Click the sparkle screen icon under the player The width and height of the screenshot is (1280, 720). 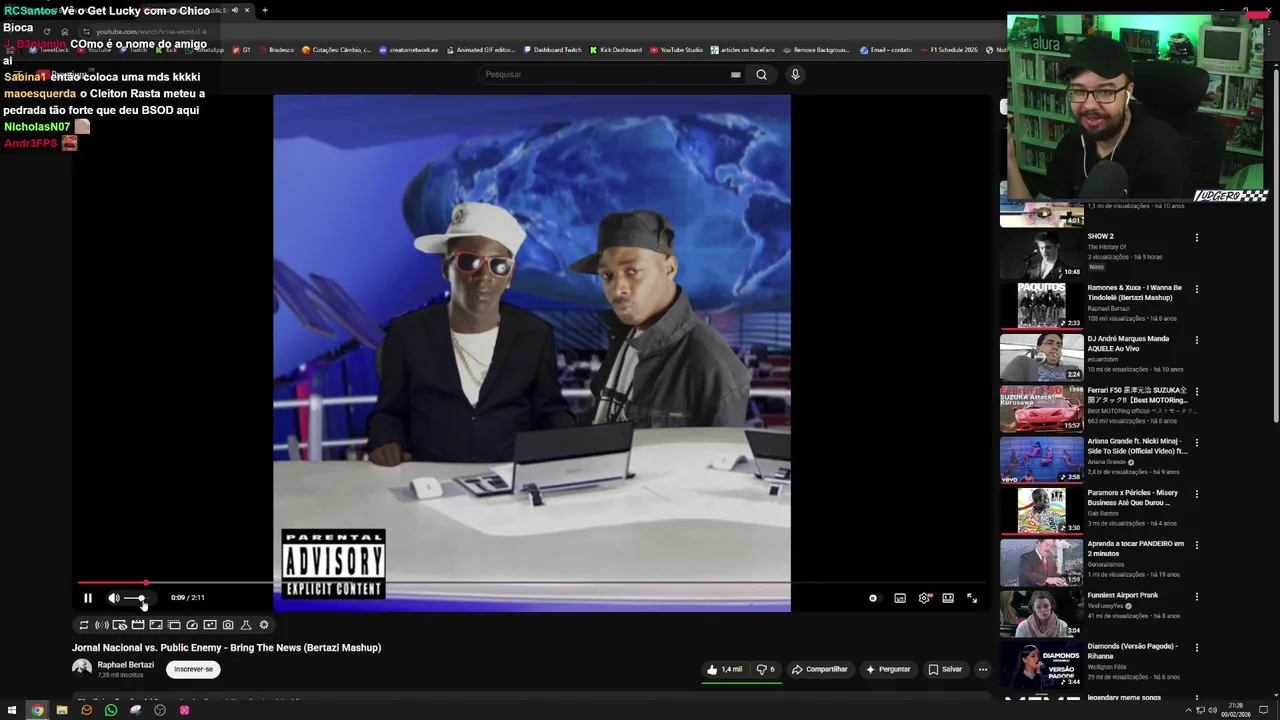click(210, 625)
